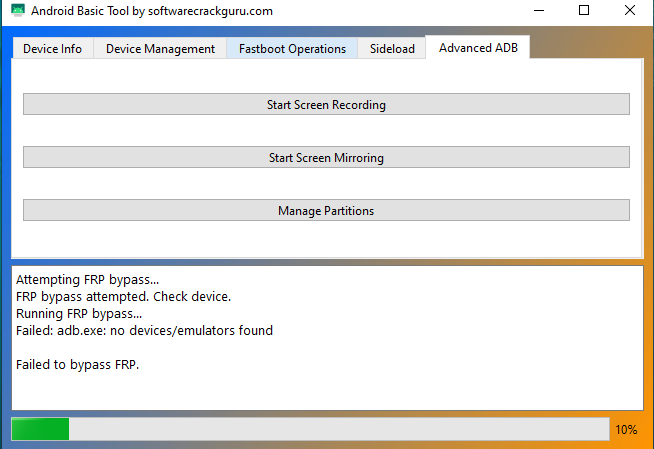Select the Fastboot Operations tab
Image resolution: width=654 pixels, height=449 pixels.
point(292,48)
